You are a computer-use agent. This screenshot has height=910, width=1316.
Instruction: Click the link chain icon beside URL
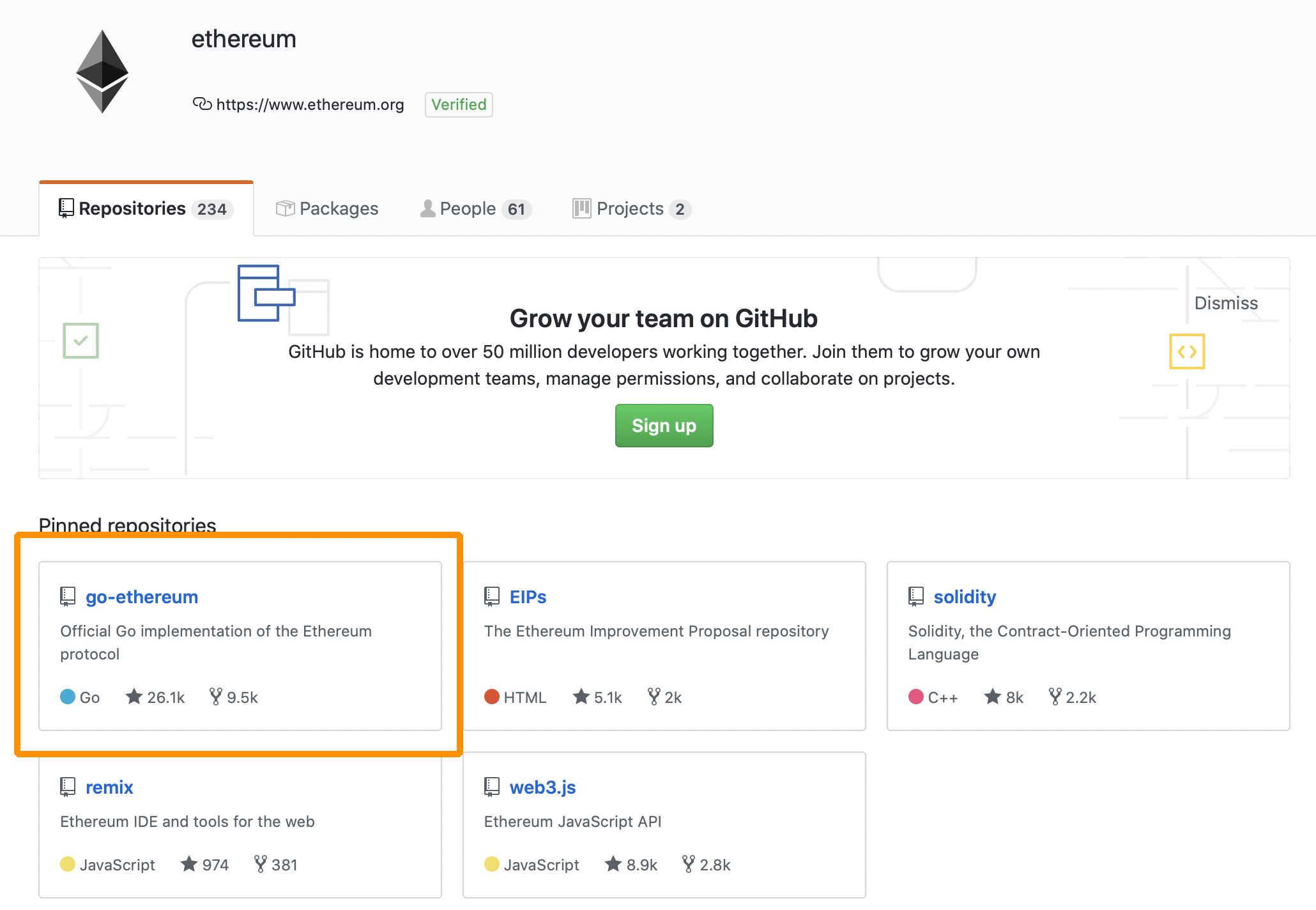pos(202,104)
